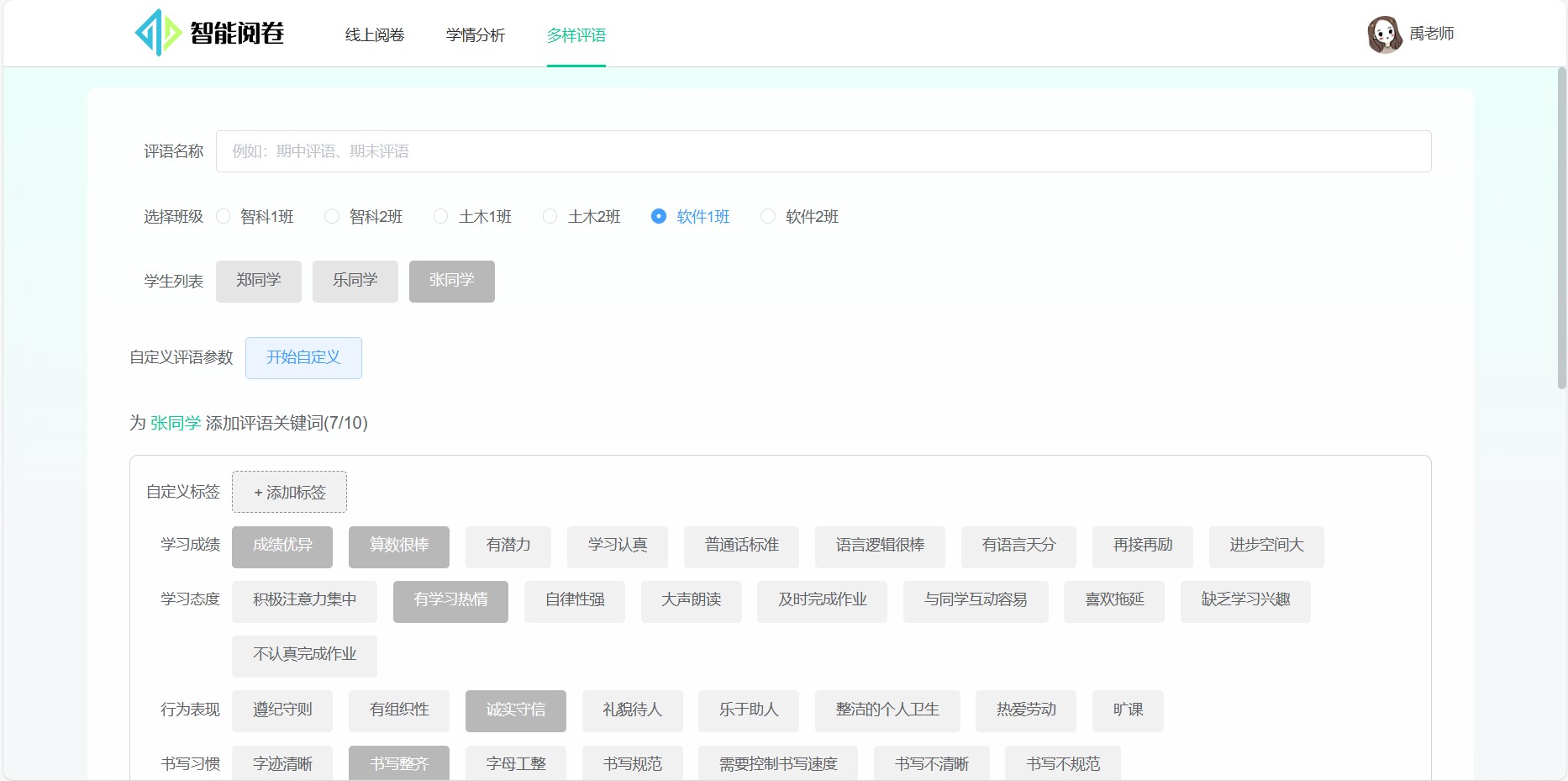Deselect the 张同学 student tag
This screenshot has width=1568, height=781.
[x=451, y=281]
